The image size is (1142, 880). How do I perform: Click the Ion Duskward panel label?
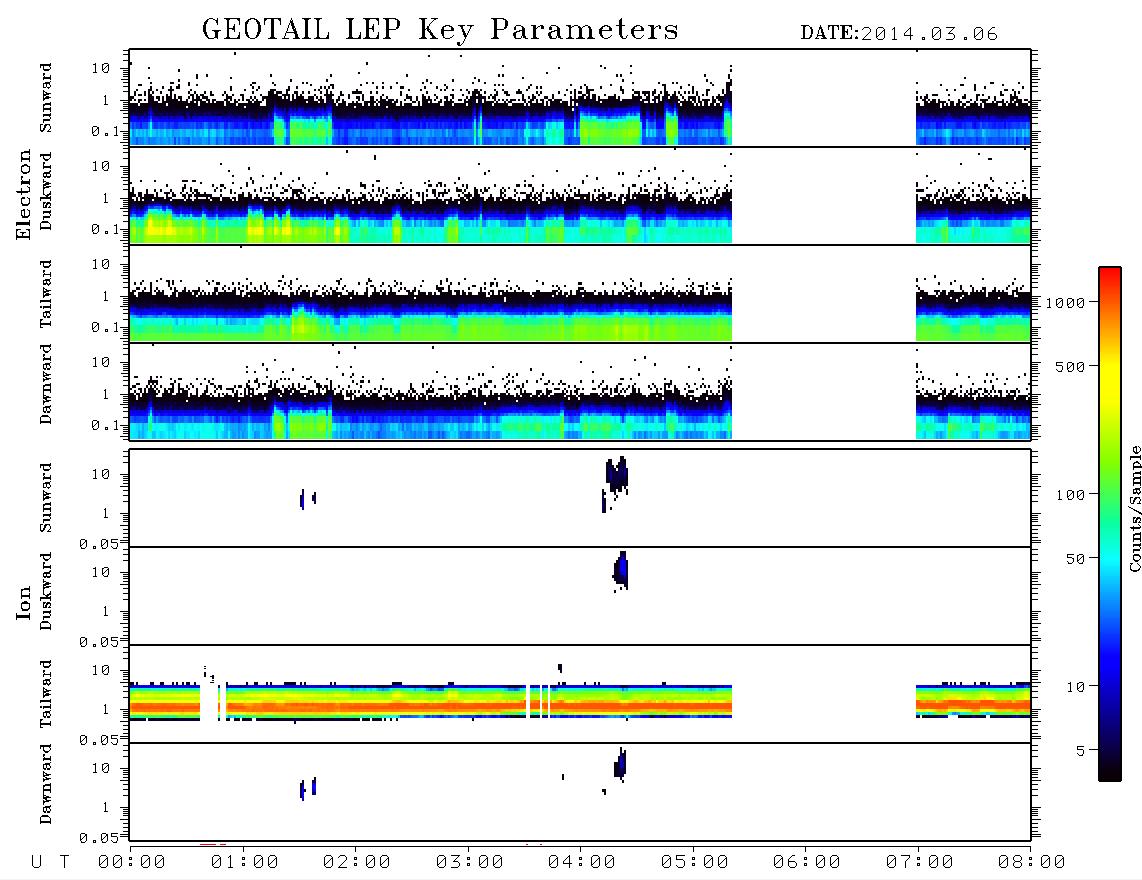point(45,591)
